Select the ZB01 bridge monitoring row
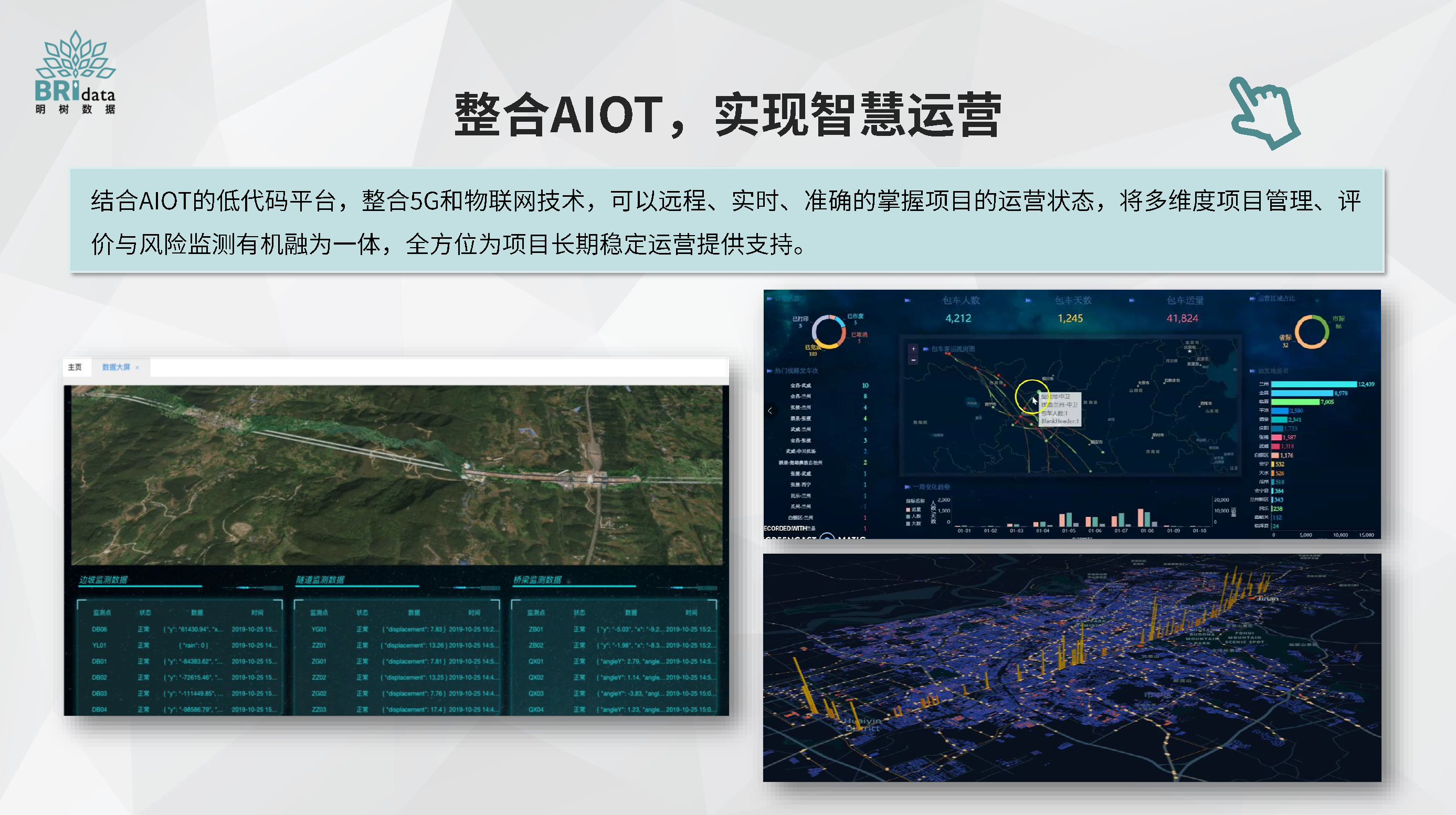This screenshot has height=815, width=1456. (x=614, y=629)
